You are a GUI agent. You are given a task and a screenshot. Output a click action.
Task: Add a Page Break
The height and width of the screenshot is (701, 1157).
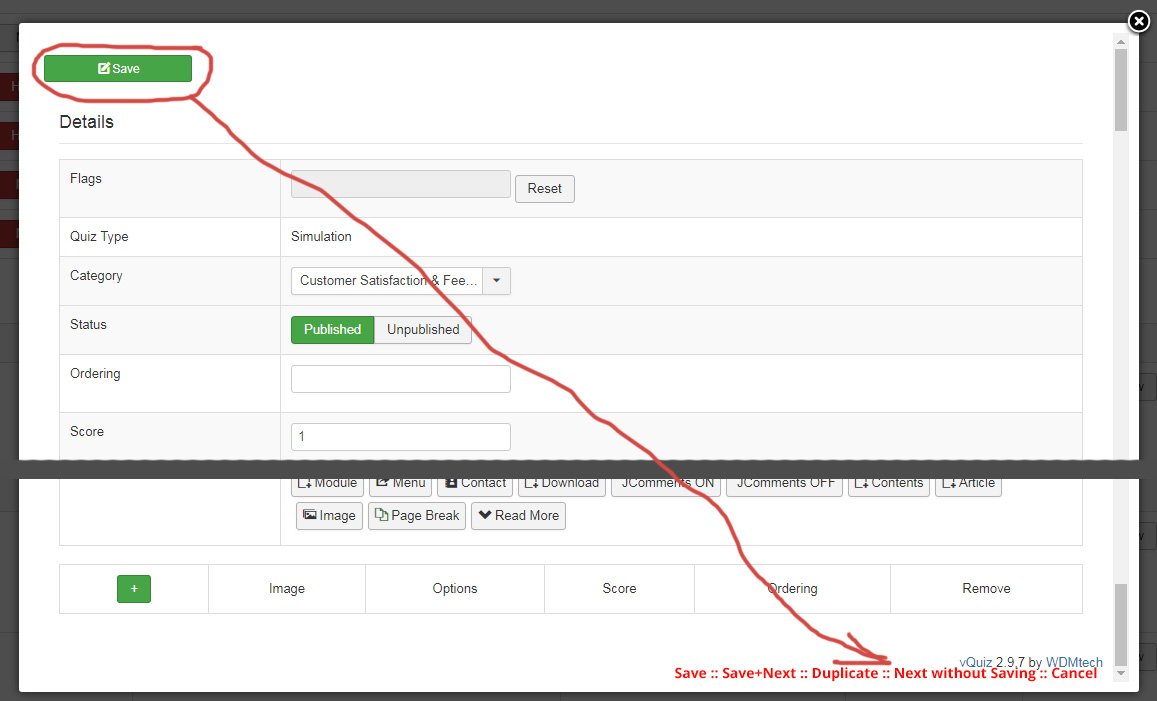pyautogui.click(x=417, y=516)
